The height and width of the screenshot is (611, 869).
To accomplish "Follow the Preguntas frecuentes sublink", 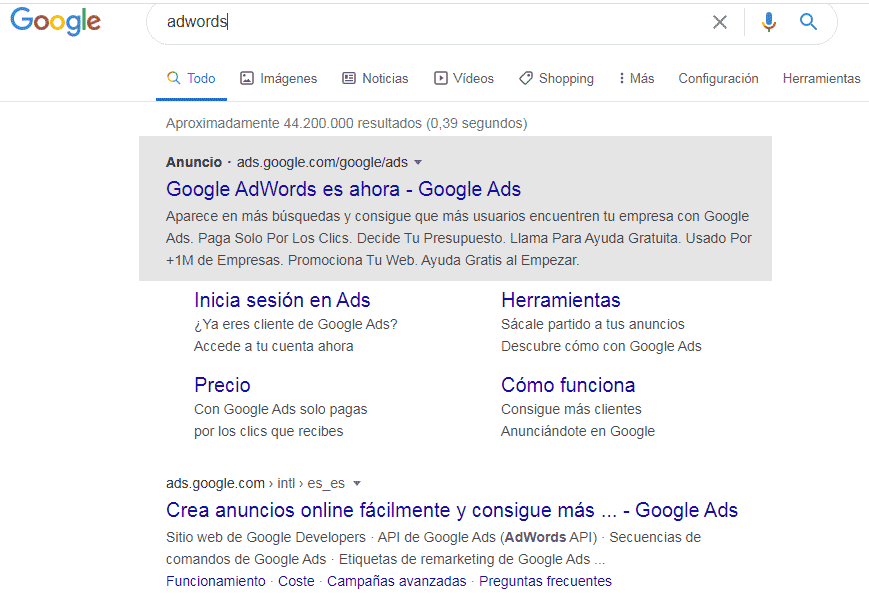I will (545, 581).
